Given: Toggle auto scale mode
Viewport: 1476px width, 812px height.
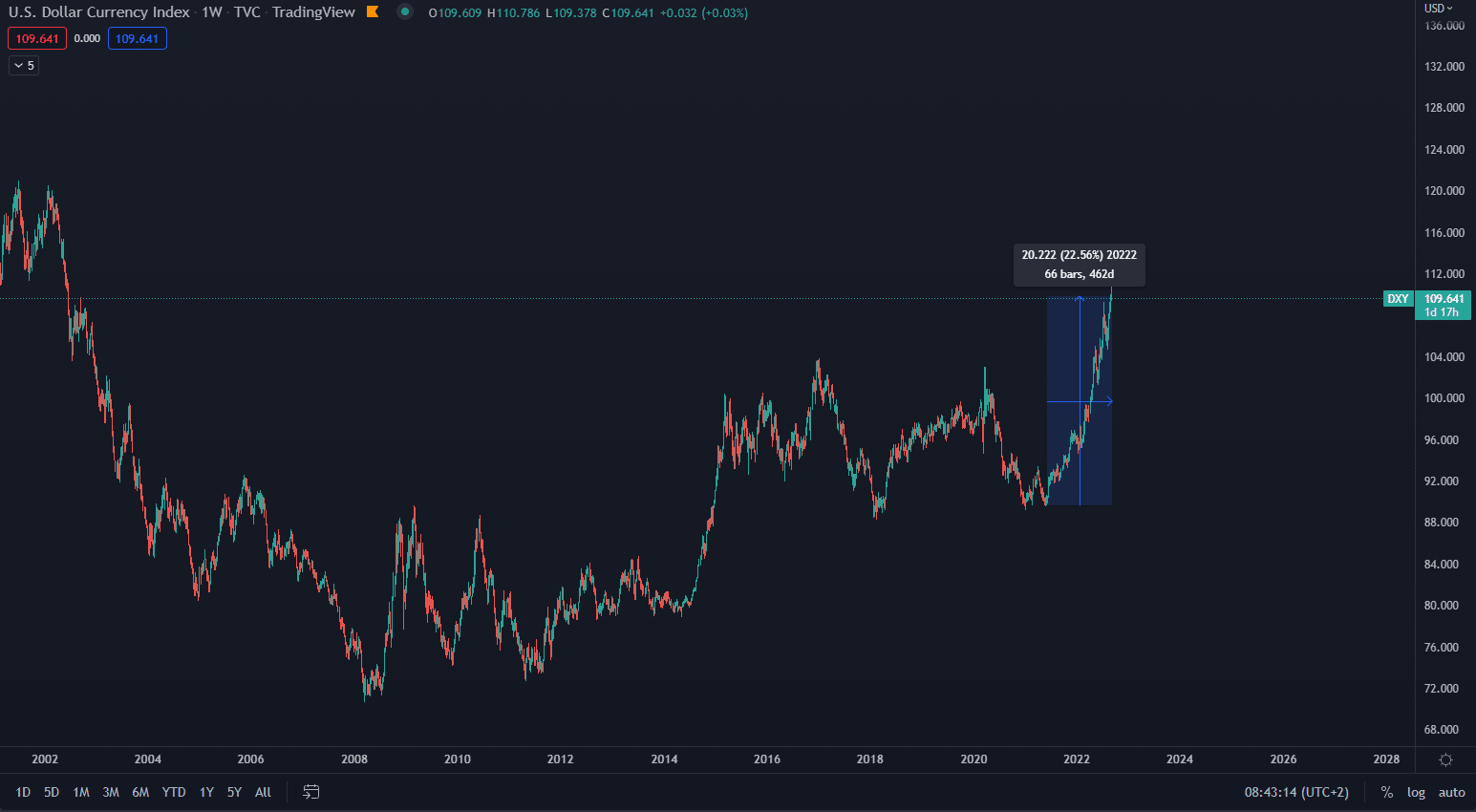Looking at the screenshot, I should coord(1451,792).
